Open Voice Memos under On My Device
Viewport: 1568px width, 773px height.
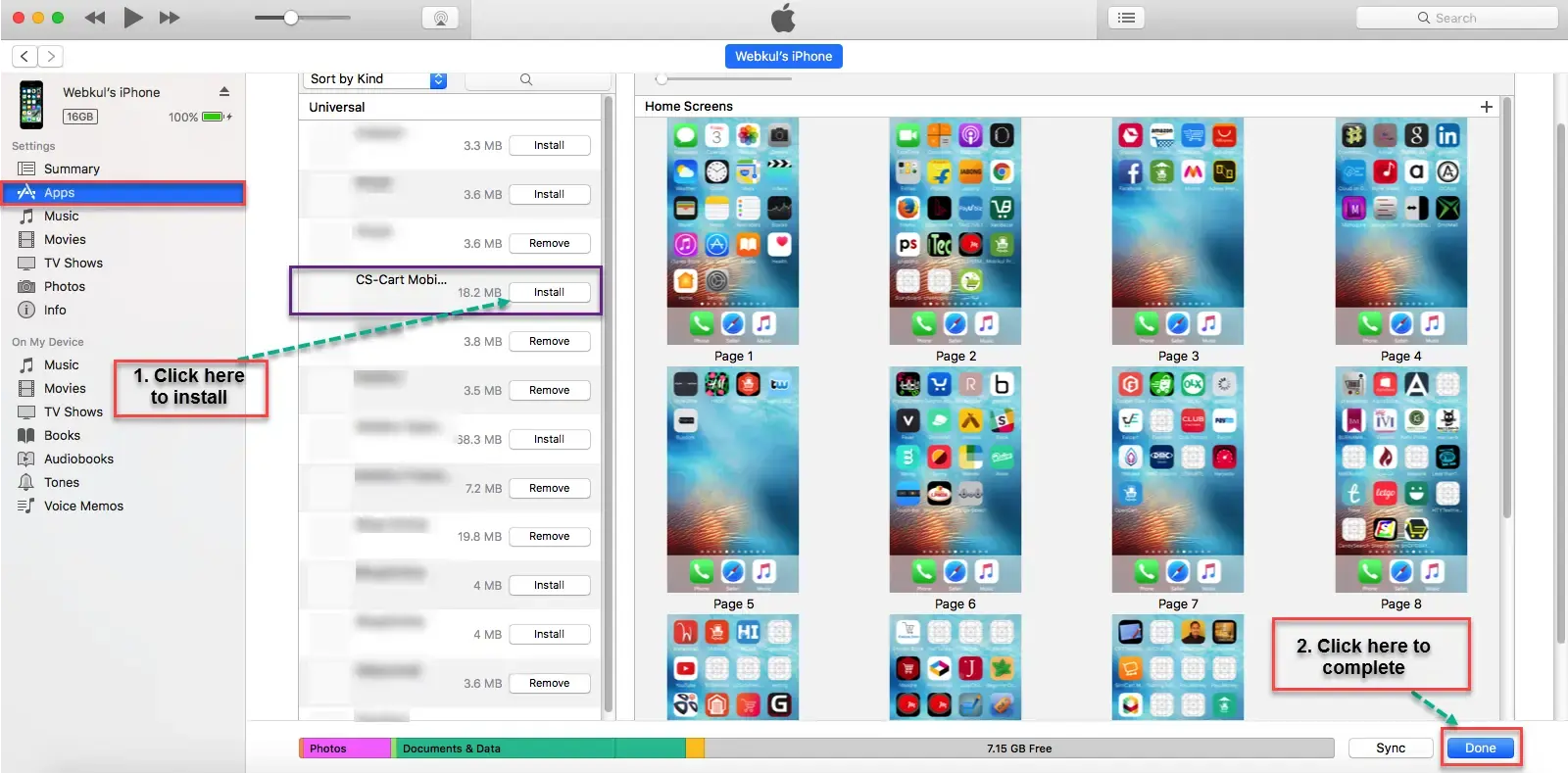pyautogui.click(x=83, y=506)
